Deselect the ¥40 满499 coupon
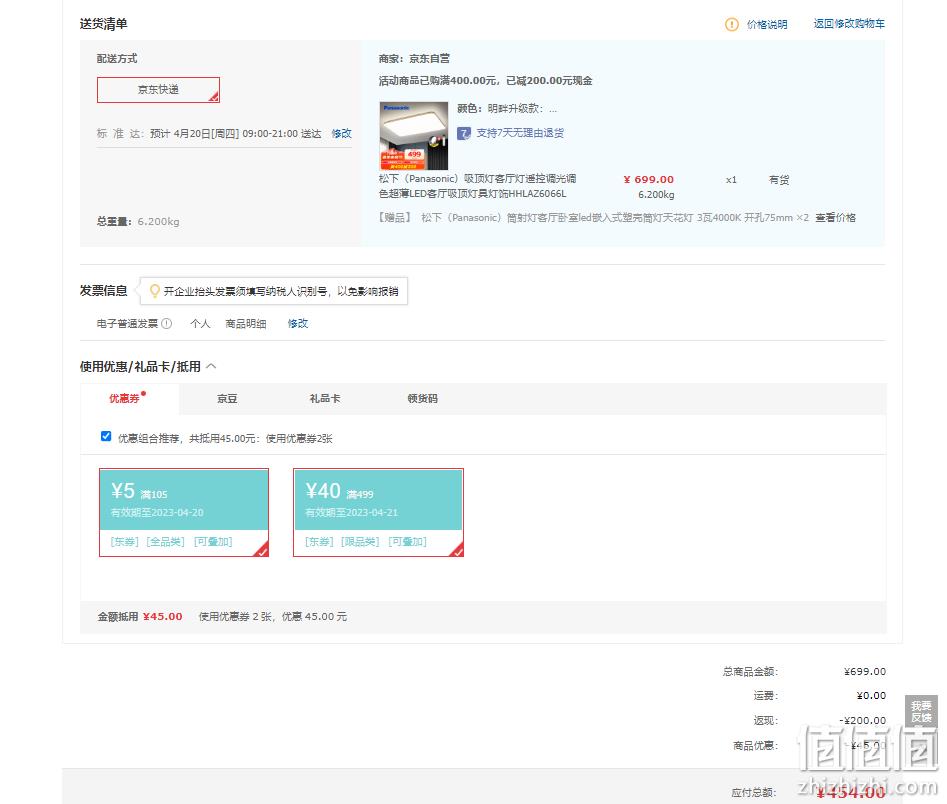This screenshot has width=947, height=804. 378,512
